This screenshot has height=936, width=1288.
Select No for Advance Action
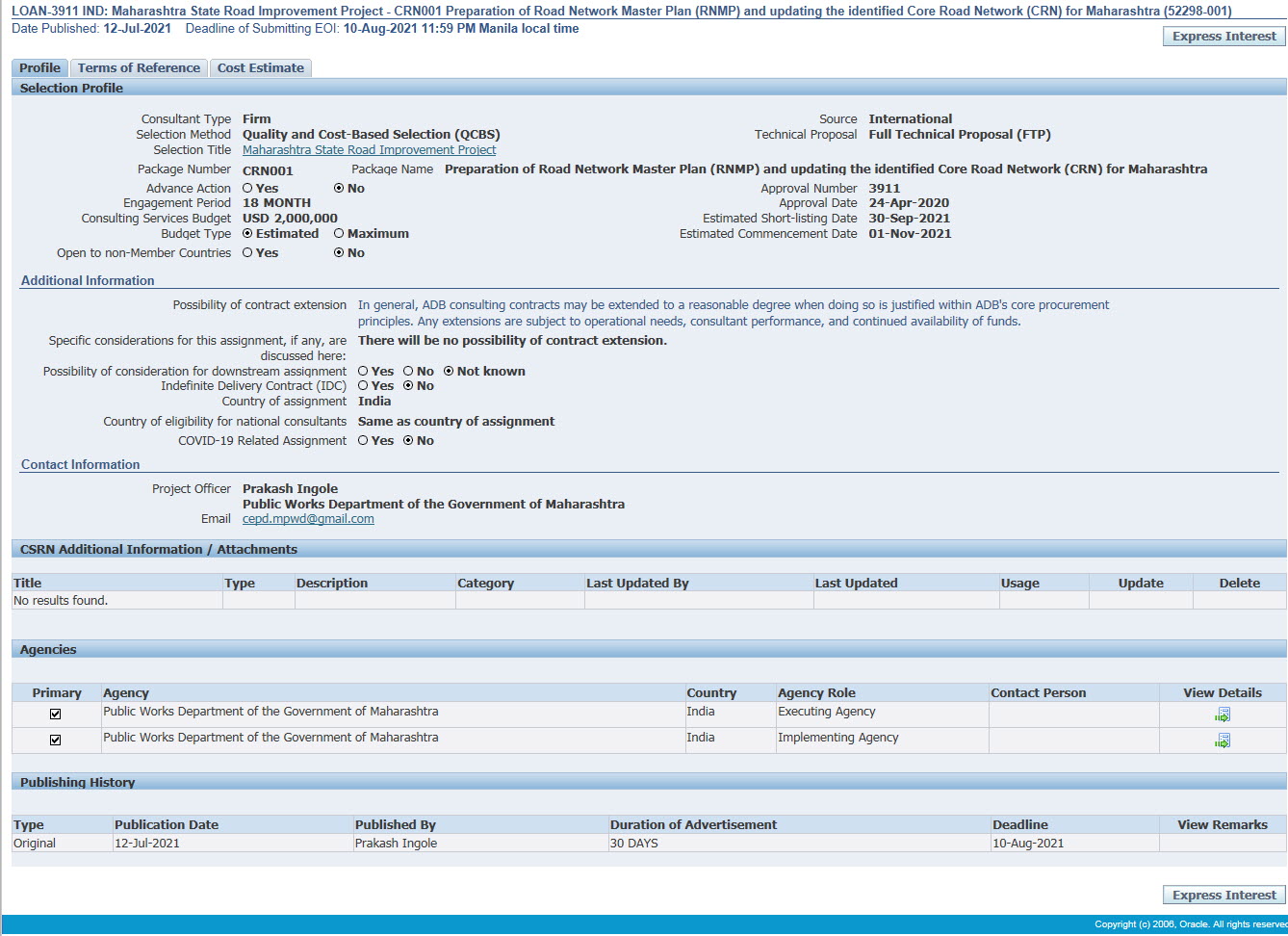(339, 189)
